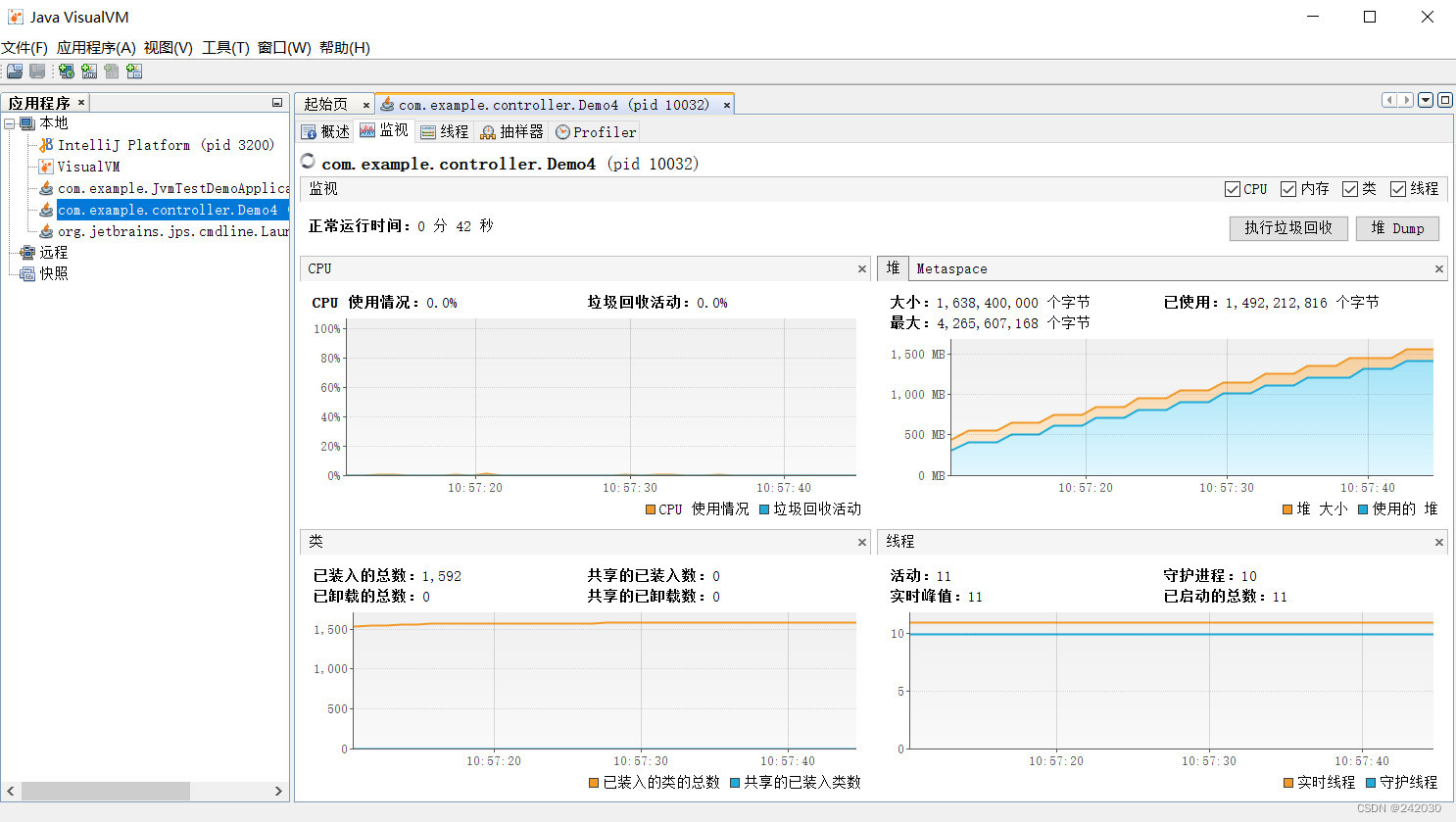
Task: Close the 堆/Metaspace chart panel
Action: pyautogui.click(x=1439, y=268)
